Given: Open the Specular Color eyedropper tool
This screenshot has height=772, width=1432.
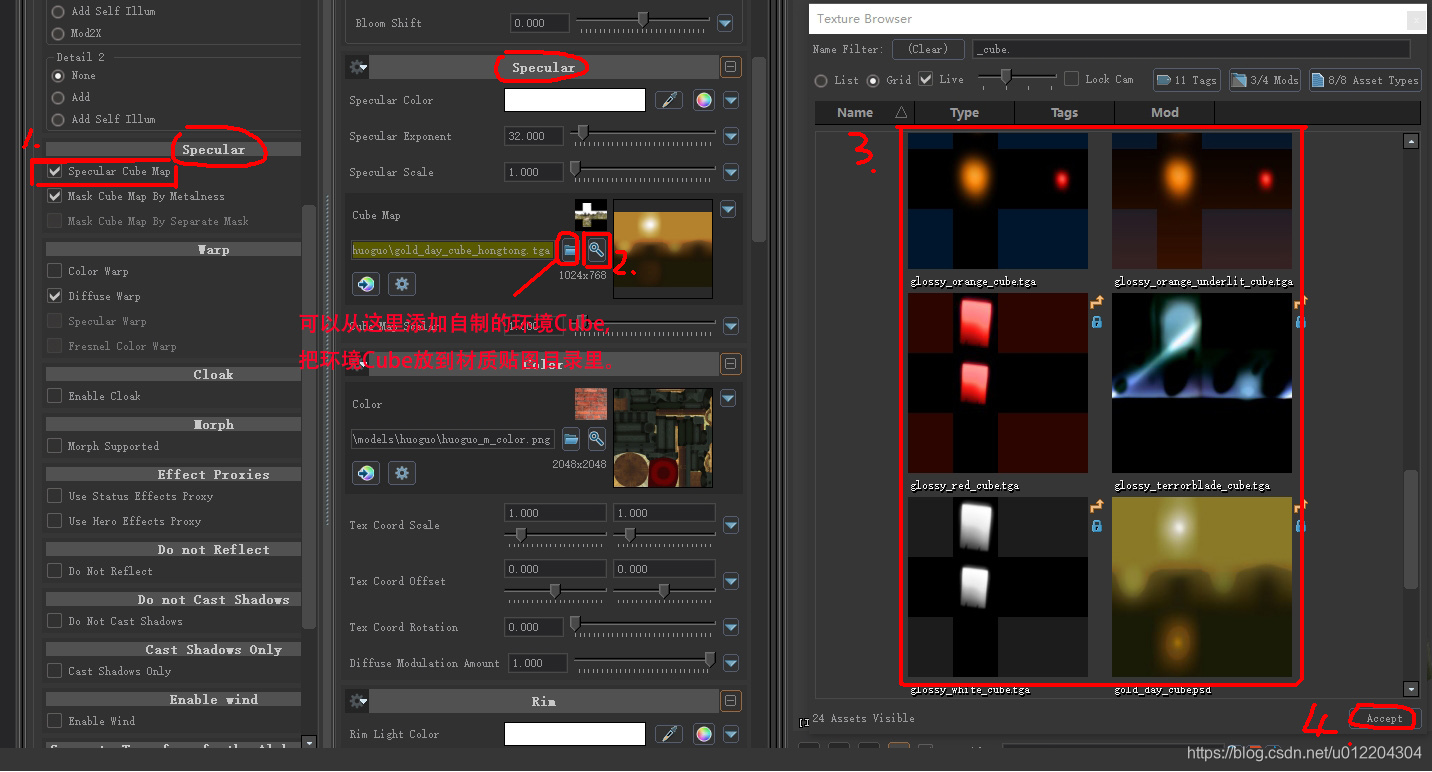Looking at the screenshot, I should pos(669,100).
